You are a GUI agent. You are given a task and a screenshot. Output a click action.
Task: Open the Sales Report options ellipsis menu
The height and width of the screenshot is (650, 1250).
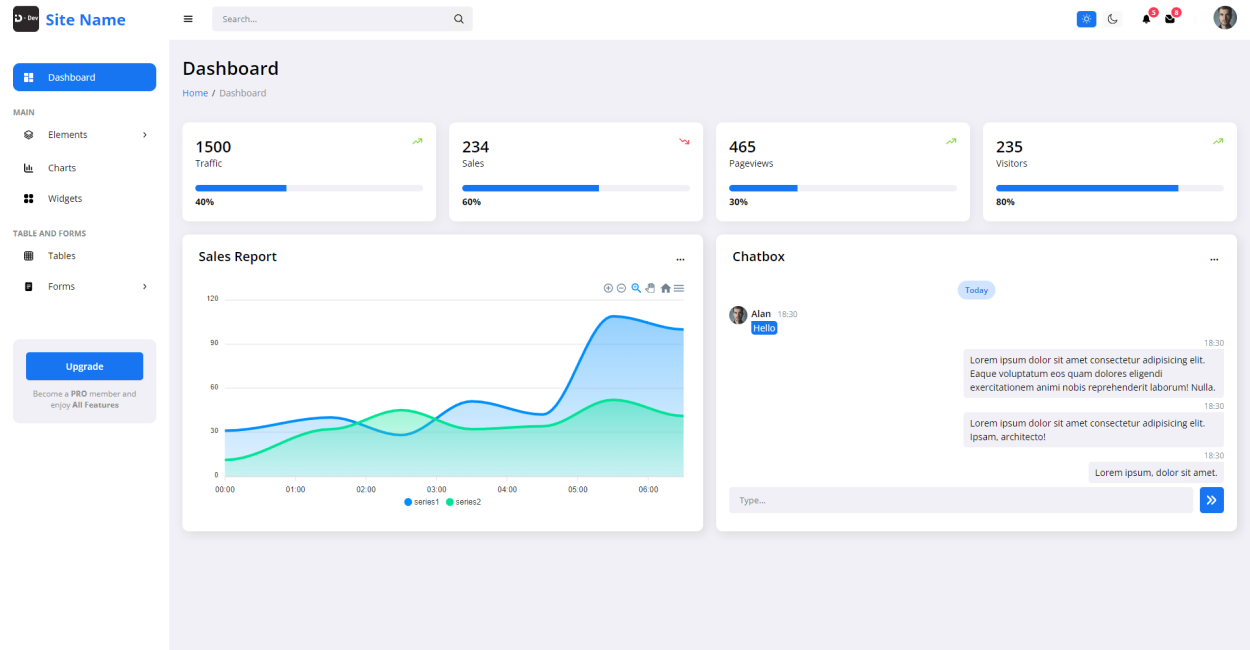point(680,258)
